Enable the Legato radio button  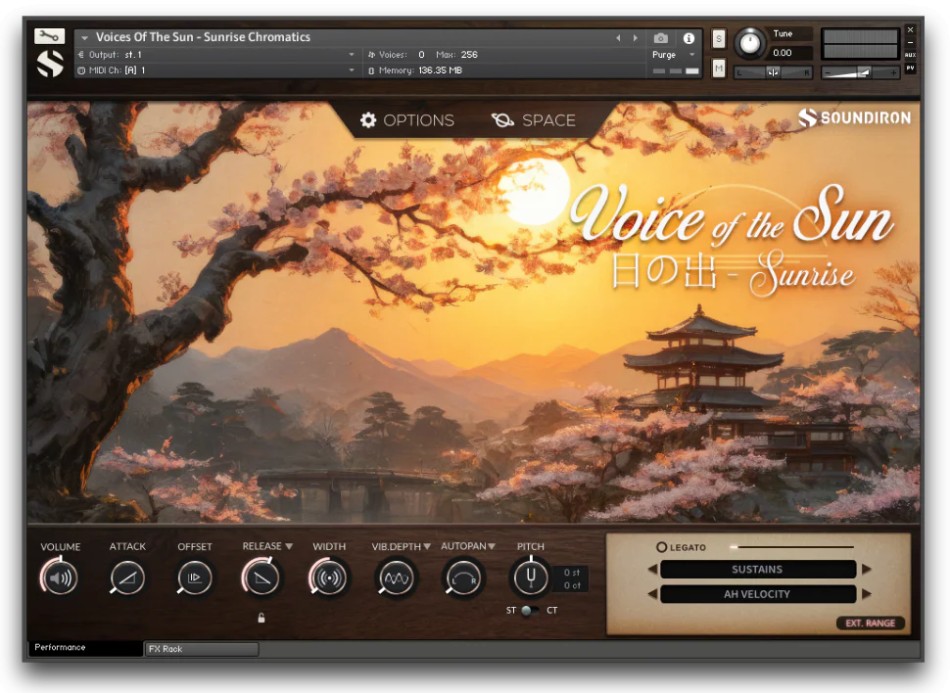tap(662, 547)
